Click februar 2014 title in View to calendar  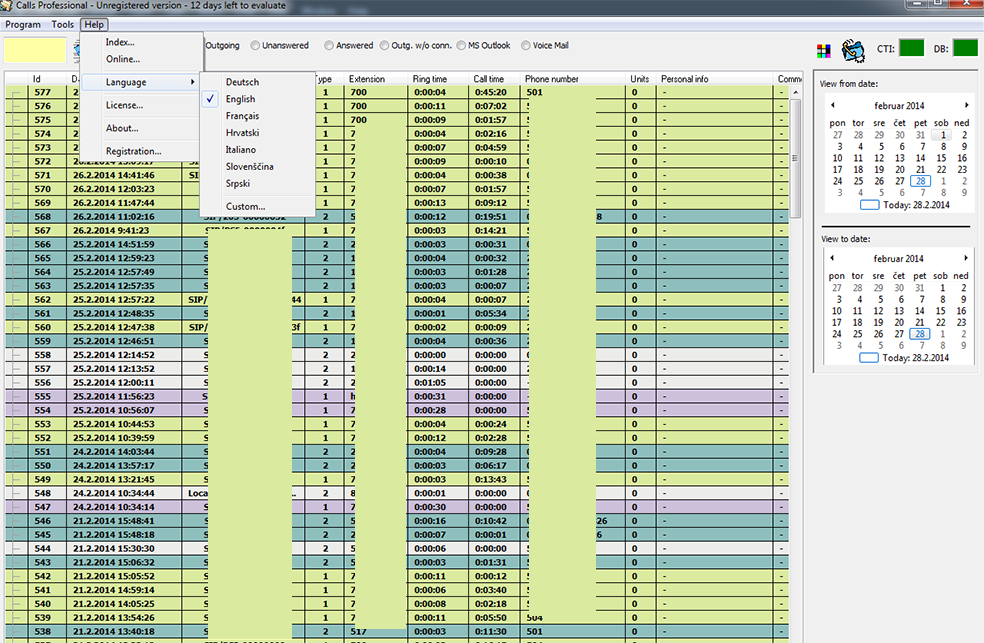click(899, 258)
